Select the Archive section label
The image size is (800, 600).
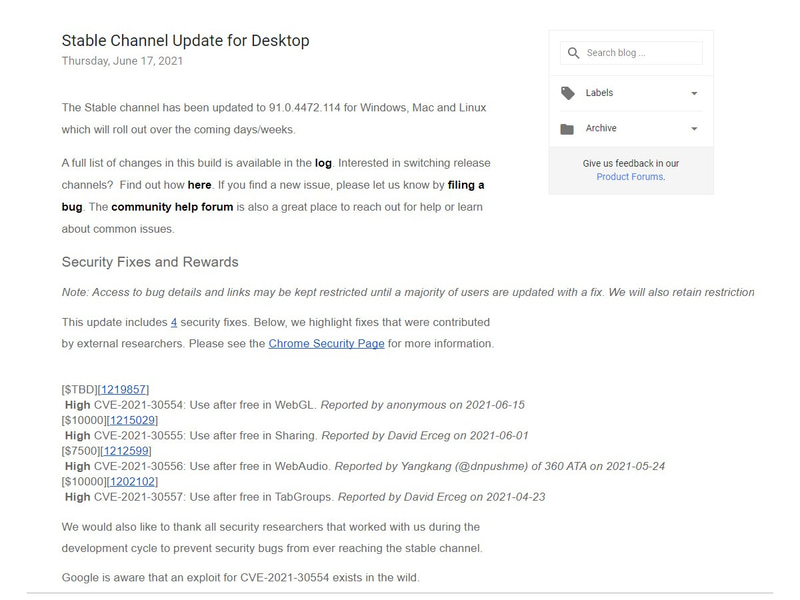pos(601,129)
